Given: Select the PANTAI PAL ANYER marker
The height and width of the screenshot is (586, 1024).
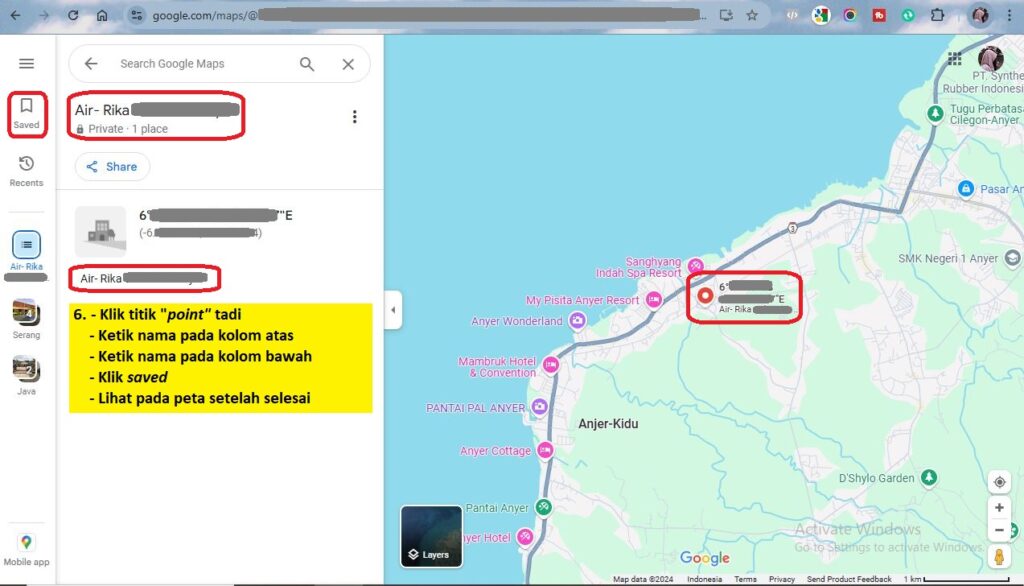Looking at the screenshot, I should tap(539, 407).
